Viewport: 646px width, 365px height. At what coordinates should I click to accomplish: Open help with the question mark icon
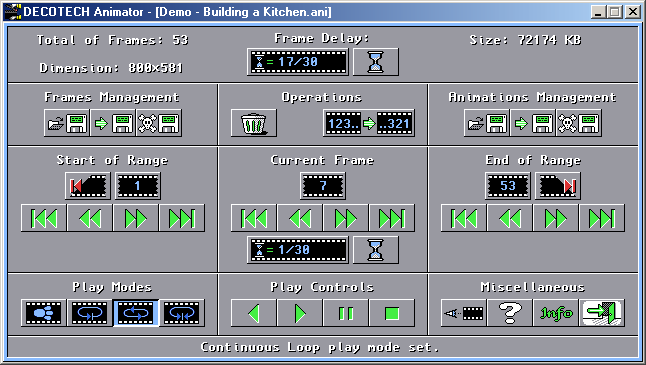(x=510, y=313)
